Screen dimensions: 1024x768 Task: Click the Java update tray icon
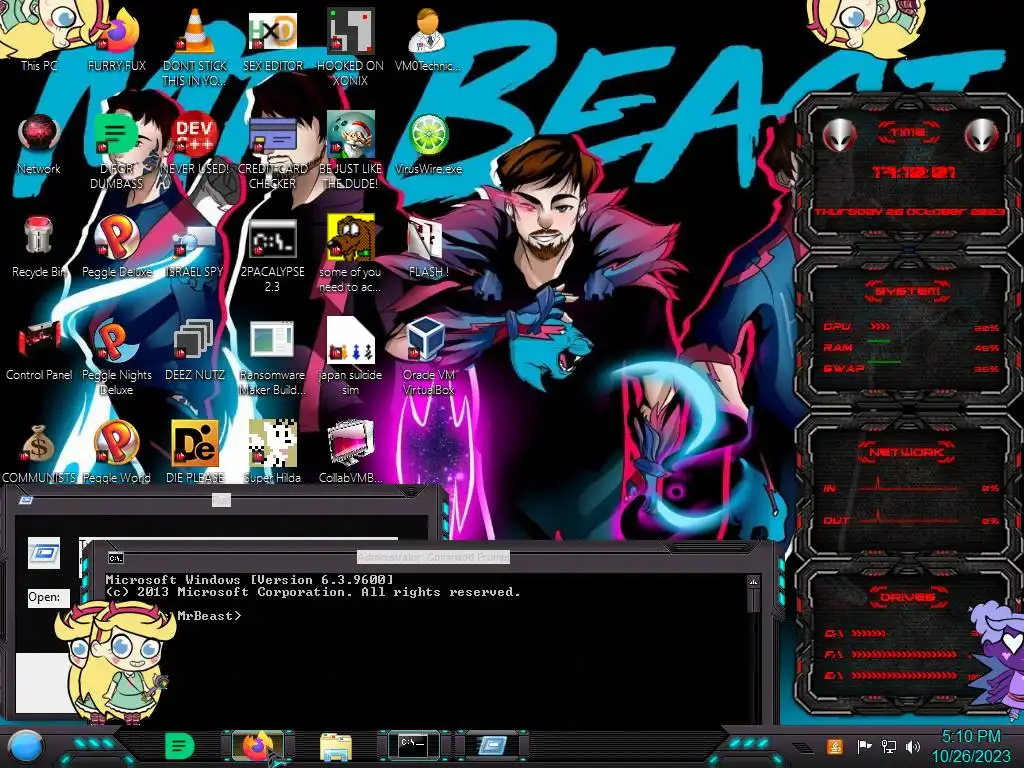click(835, 746)
